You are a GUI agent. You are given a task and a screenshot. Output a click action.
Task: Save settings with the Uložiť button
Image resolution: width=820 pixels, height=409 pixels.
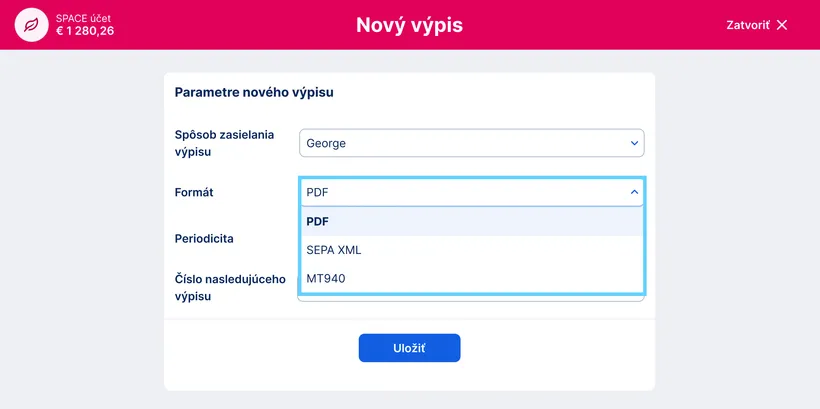[x=409, y=348]
